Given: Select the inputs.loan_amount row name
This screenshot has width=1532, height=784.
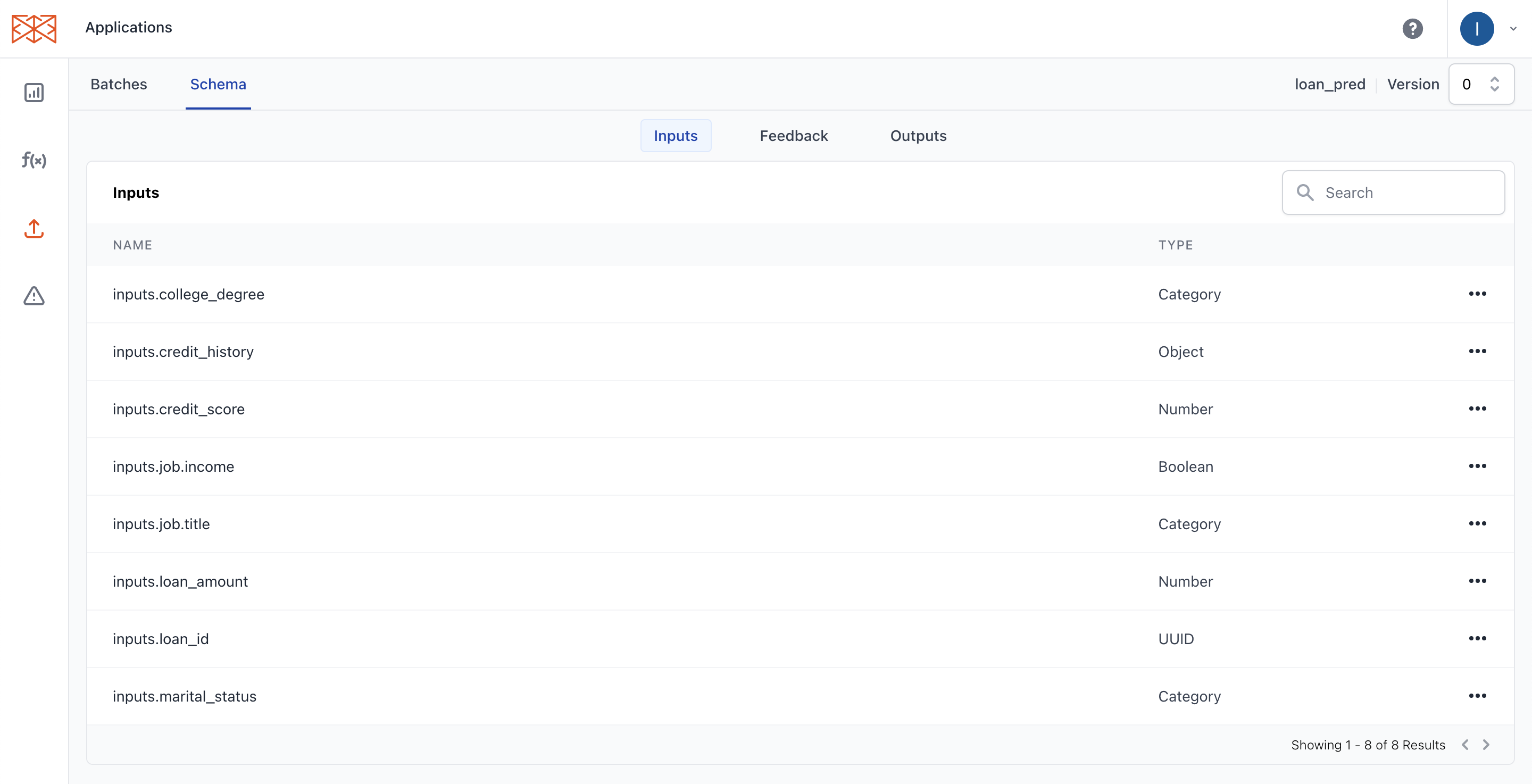Looking at the screenshot, I should [180, 581].
